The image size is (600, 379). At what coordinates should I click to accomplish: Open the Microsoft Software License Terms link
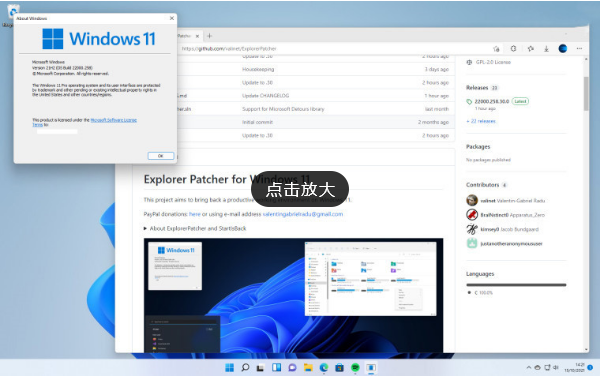[114, 120]
